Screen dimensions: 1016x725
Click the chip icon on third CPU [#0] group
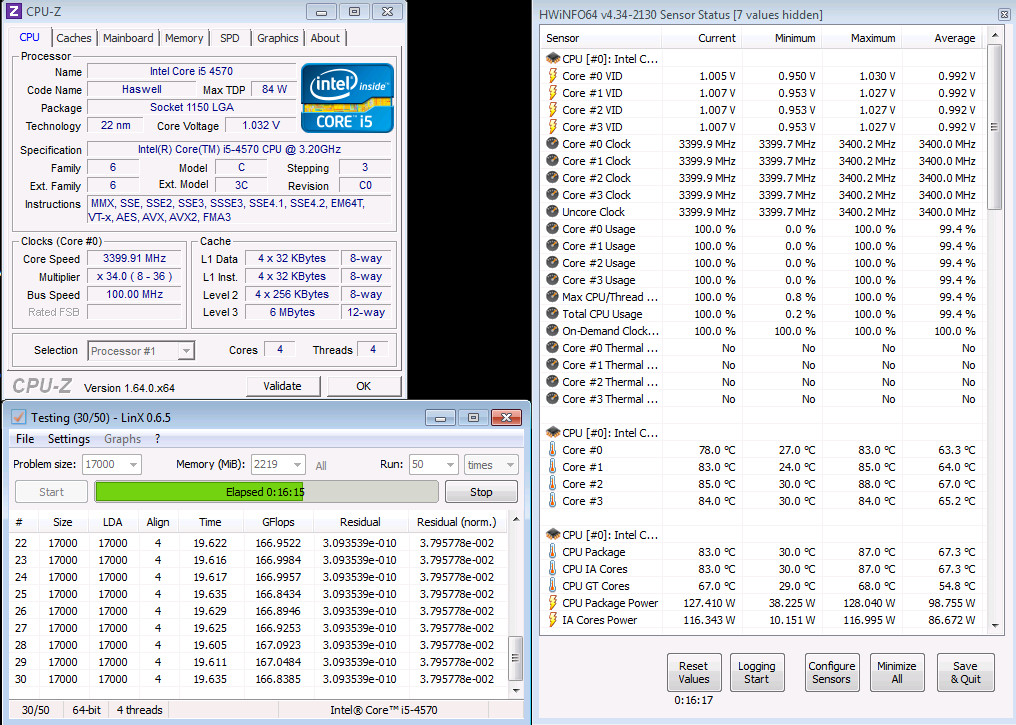tap(553, 535)
